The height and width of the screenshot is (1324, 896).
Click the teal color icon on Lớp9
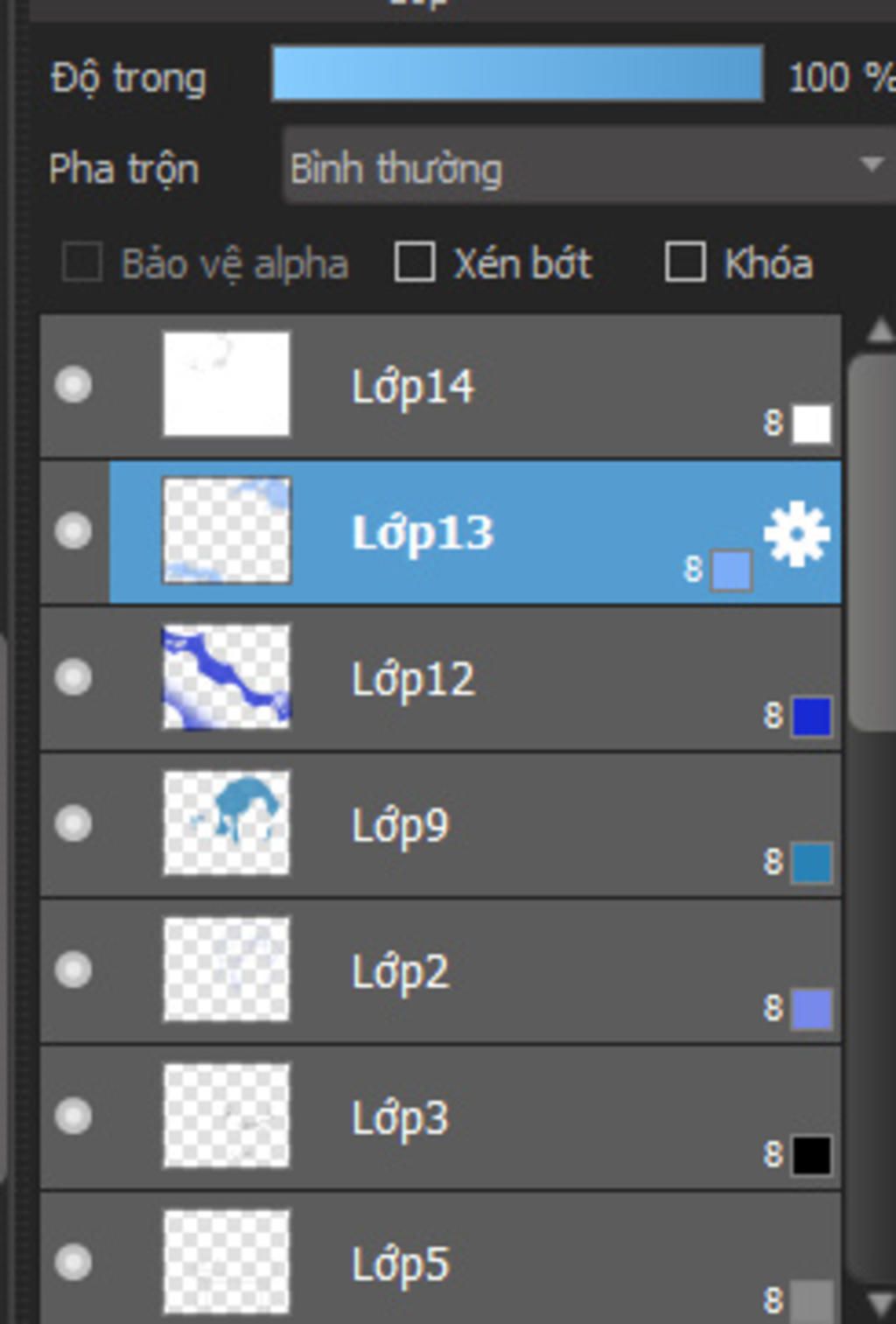(811, 863)
